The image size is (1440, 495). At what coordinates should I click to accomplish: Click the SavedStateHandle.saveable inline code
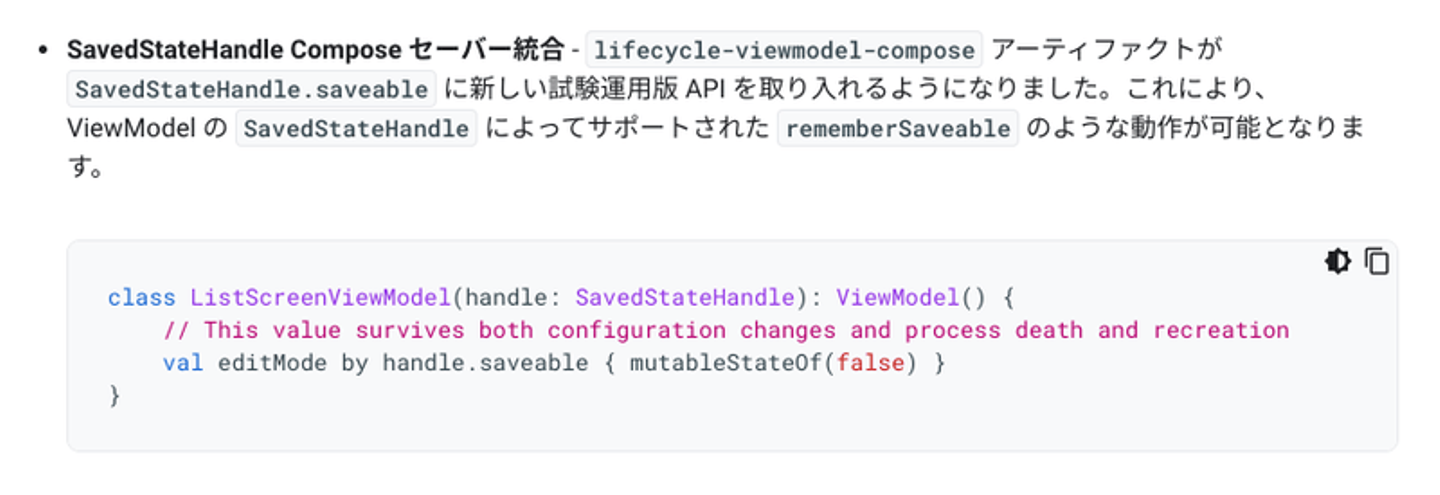coord(252,89)
